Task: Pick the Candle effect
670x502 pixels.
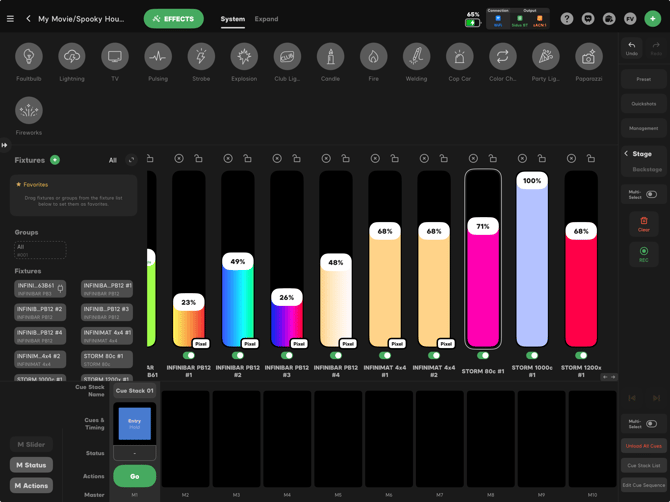Action: [330, 56]
